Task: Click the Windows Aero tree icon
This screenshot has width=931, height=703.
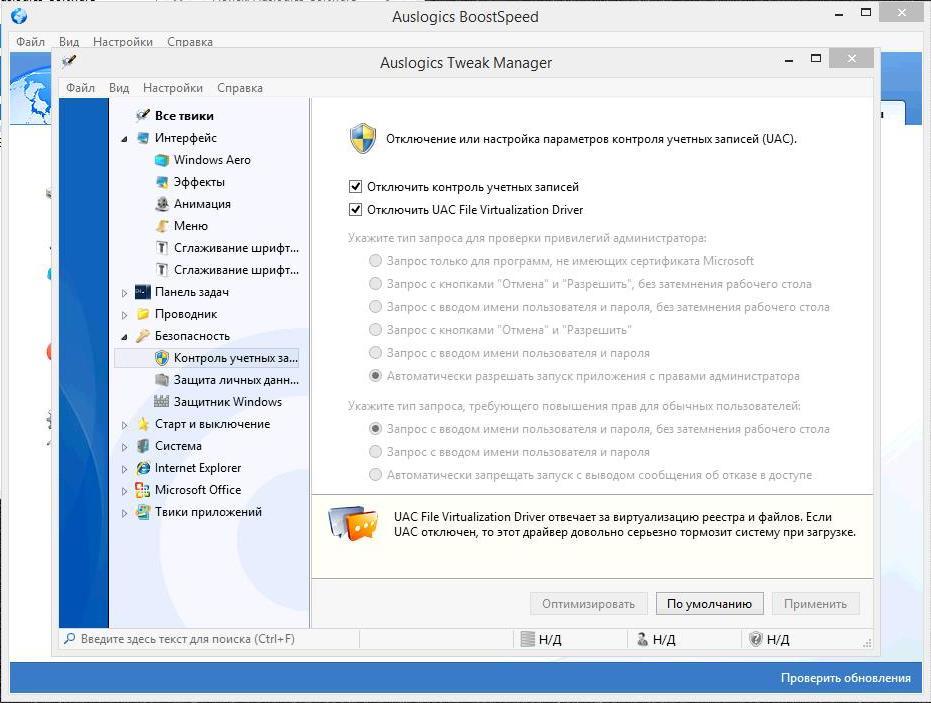Action: 162,160
